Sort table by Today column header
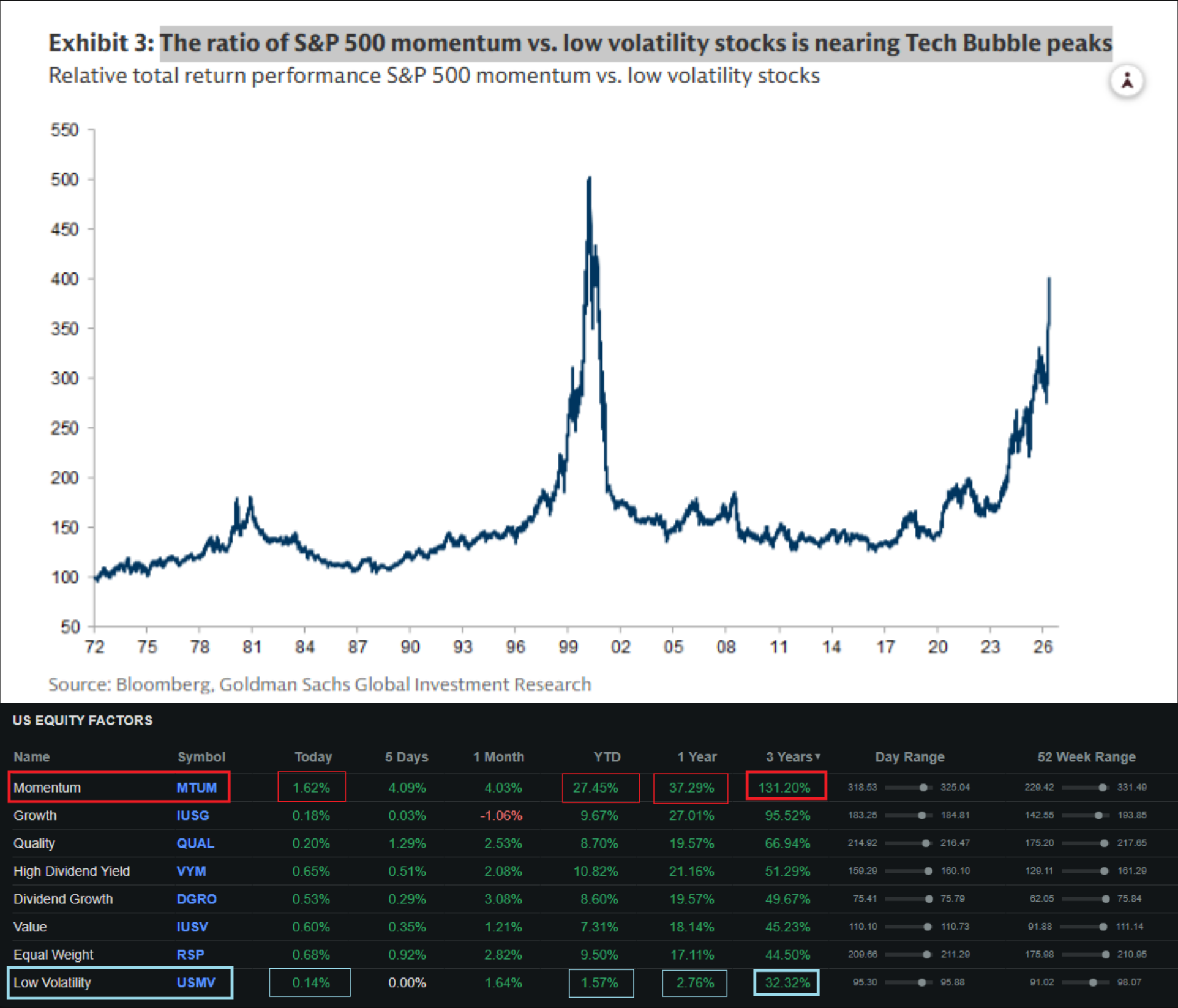 coord(313,757)
